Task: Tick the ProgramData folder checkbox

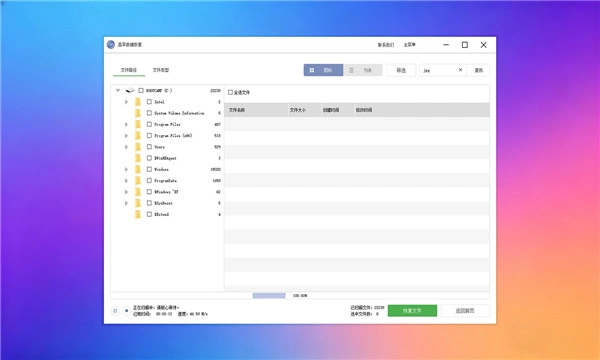Action: 149,181
